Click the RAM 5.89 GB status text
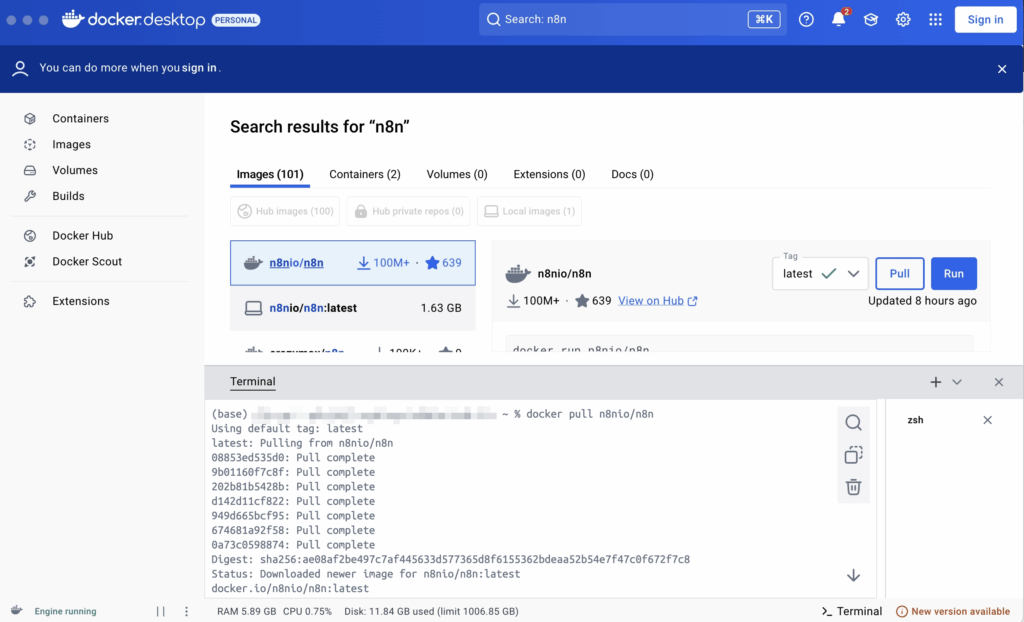The height and width of the screenshot is (622, 1024). click(x=246, y=612)
